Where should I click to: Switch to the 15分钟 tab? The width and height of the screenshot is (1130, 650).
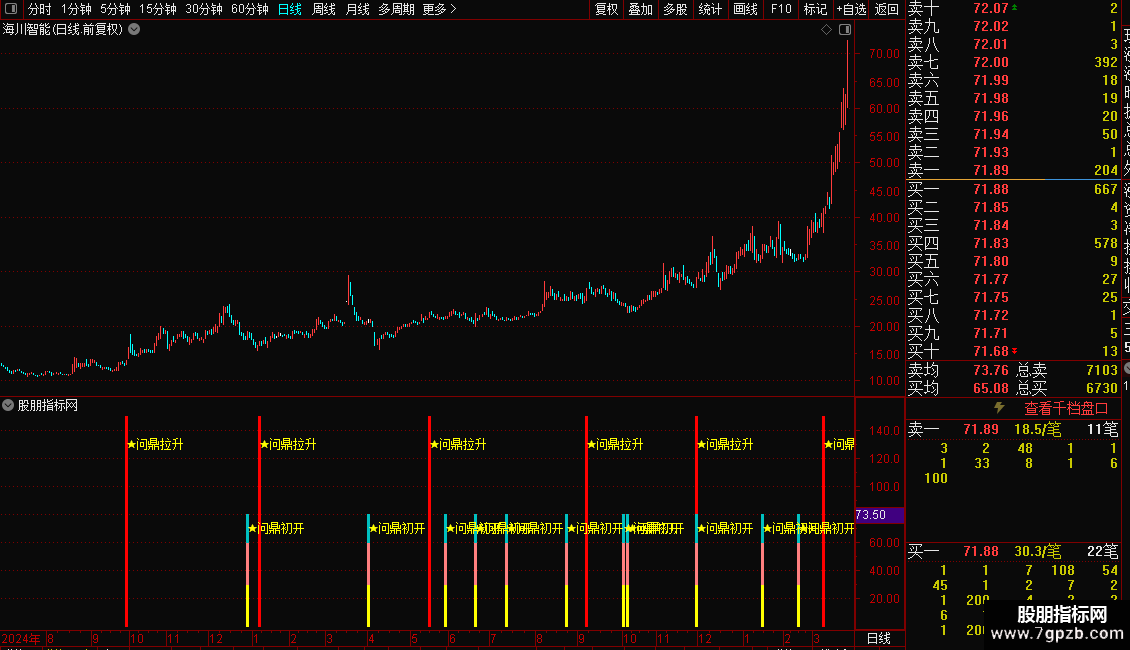tap(158, 9)
